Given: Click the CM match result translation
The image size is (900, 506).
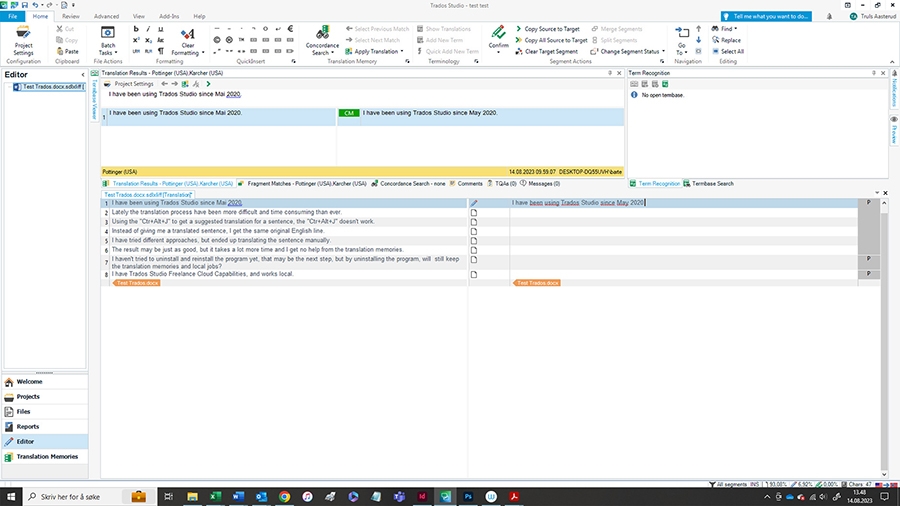Looking at the screenshot, I should (x=430, y=113).
